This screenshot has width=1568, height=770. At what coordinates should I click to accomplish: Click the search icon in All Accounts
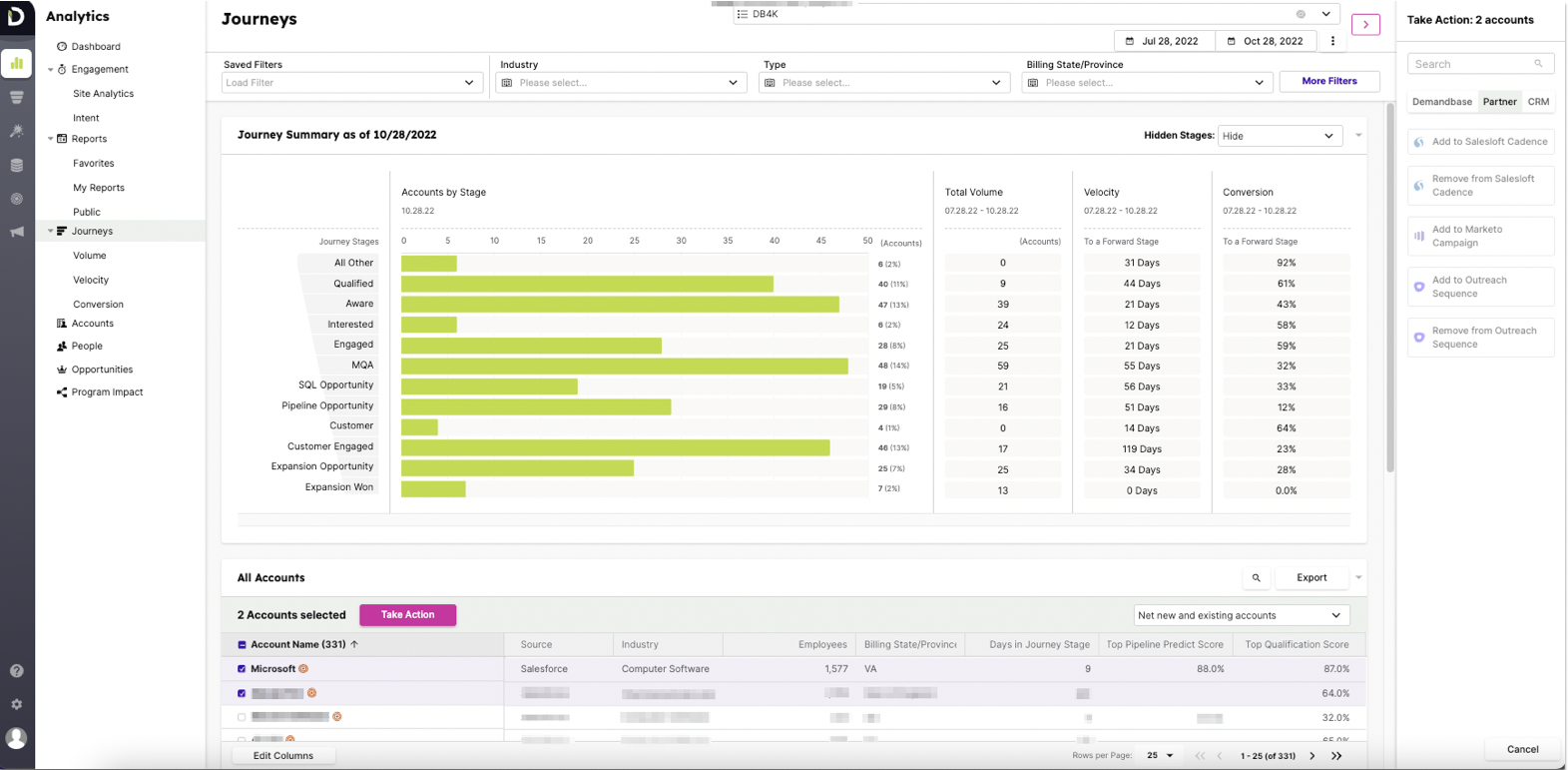pos(1256,577)
